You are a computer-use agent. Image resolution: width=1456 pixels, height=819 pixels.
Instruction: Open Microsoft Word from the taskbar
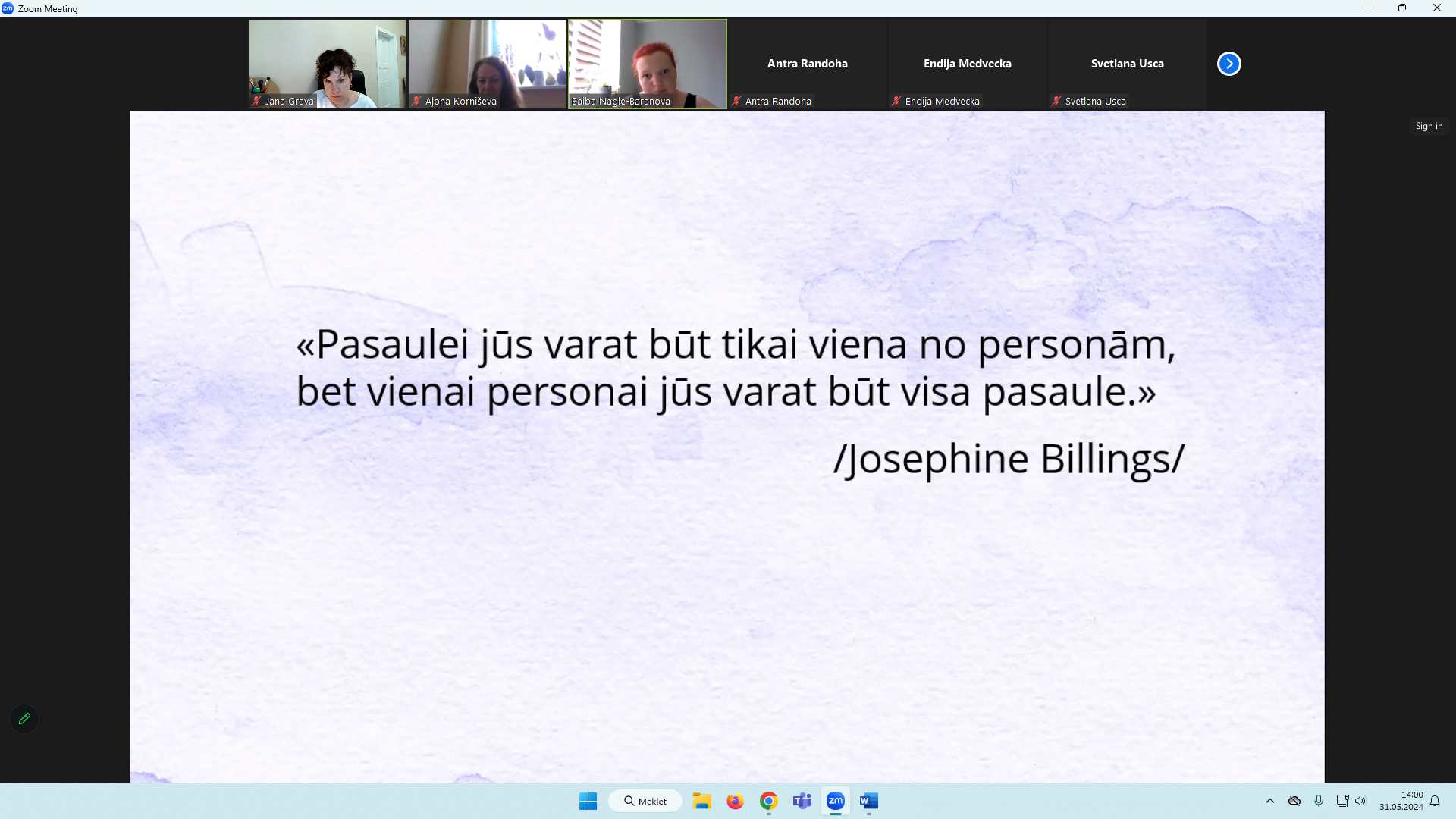[x=868, y=801]
